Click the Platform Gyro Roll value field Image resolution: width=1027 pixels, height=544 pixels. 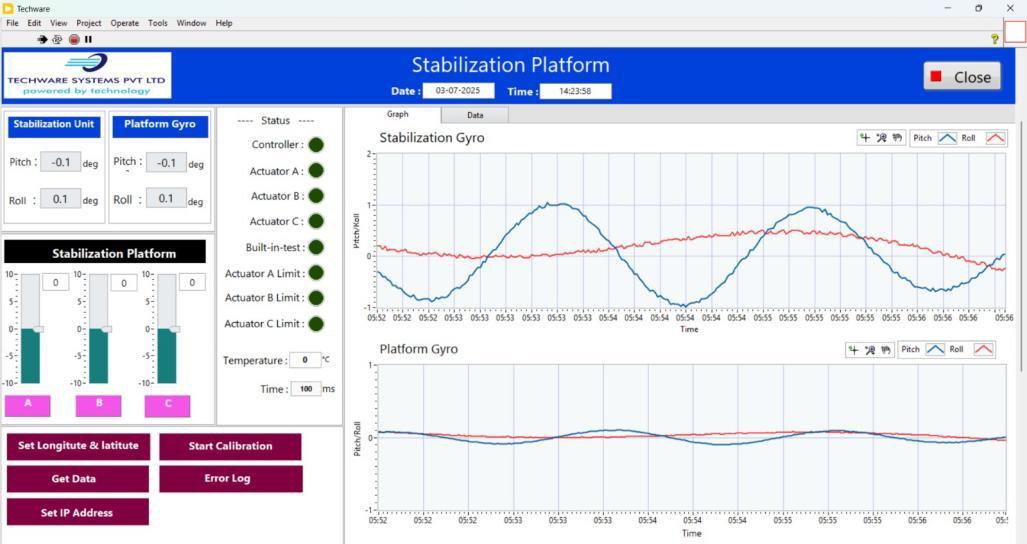pos(166,198)
